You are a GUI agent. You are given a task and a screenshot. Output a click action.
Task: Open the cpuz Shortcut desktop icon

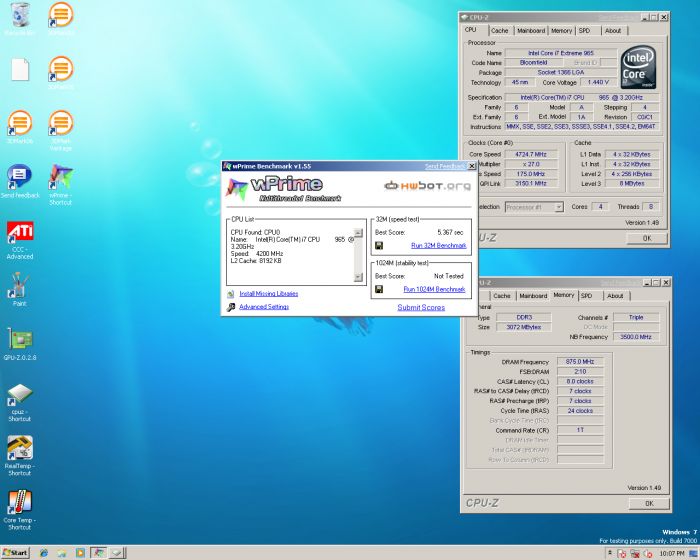coord(20,402)
